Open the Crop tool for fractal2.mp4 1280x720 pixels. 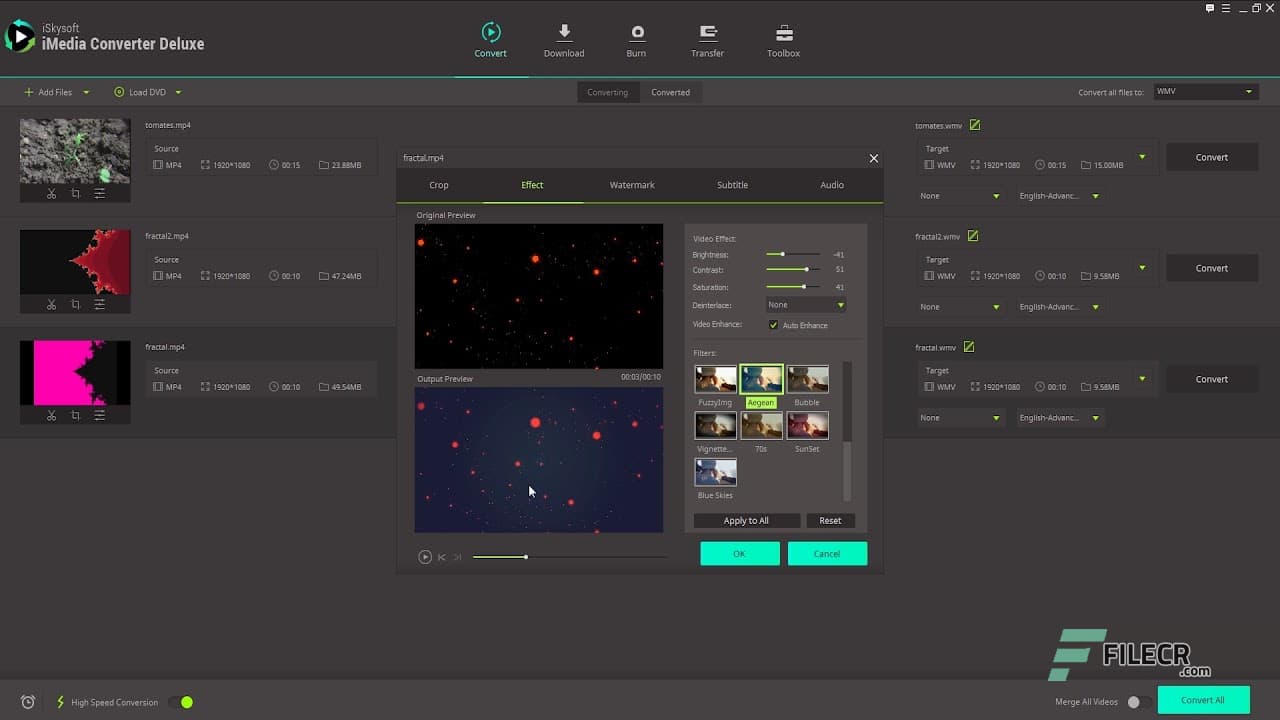[75, 304]
